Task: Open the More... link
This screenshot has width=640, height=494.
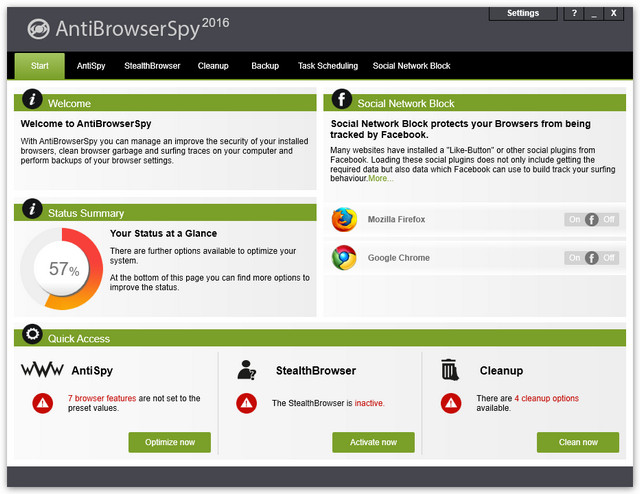Action: coord(381,178)
